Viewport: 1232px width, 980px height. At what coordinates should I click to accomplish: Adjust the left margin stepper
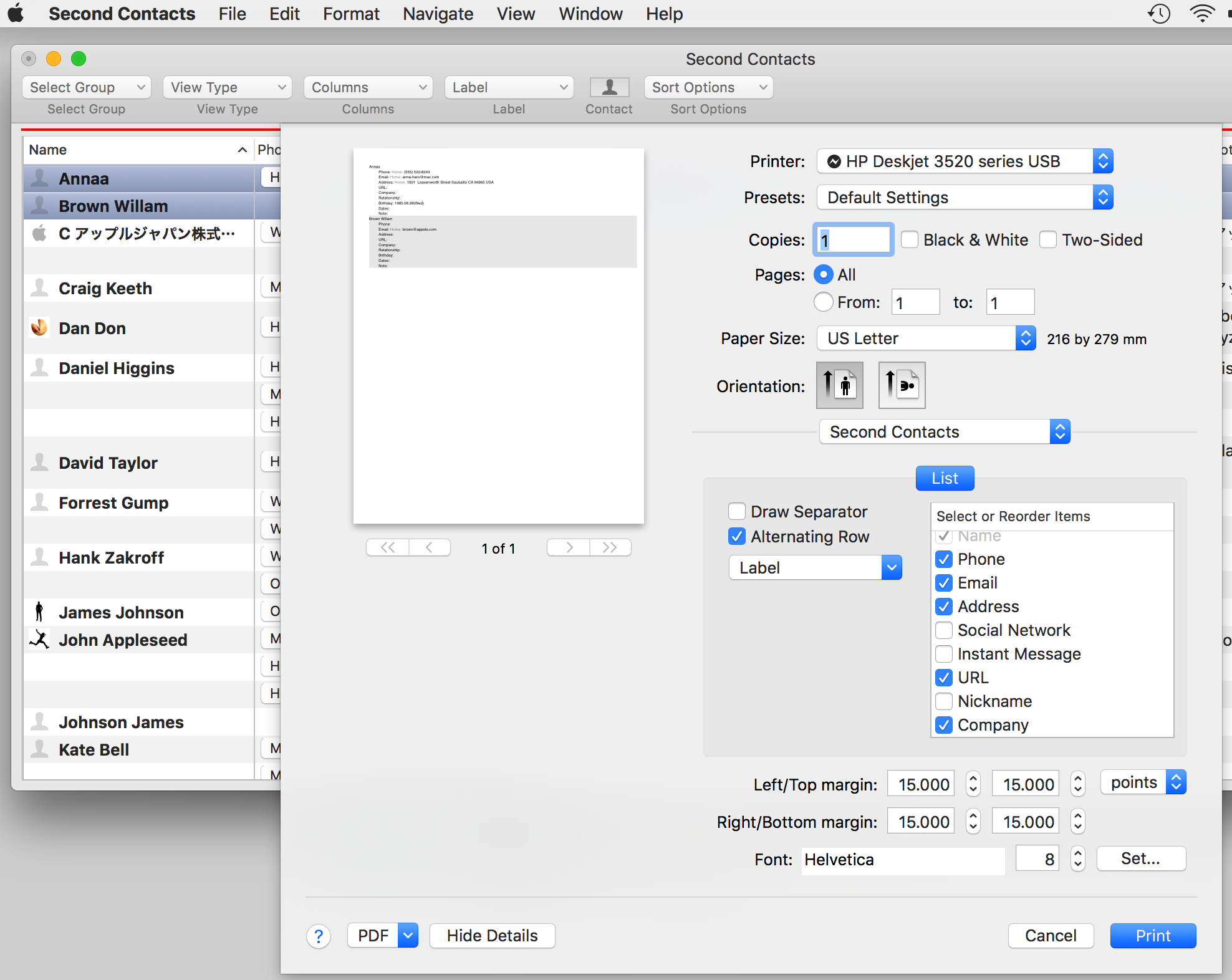pyautogui.click(x=973, y=784)
